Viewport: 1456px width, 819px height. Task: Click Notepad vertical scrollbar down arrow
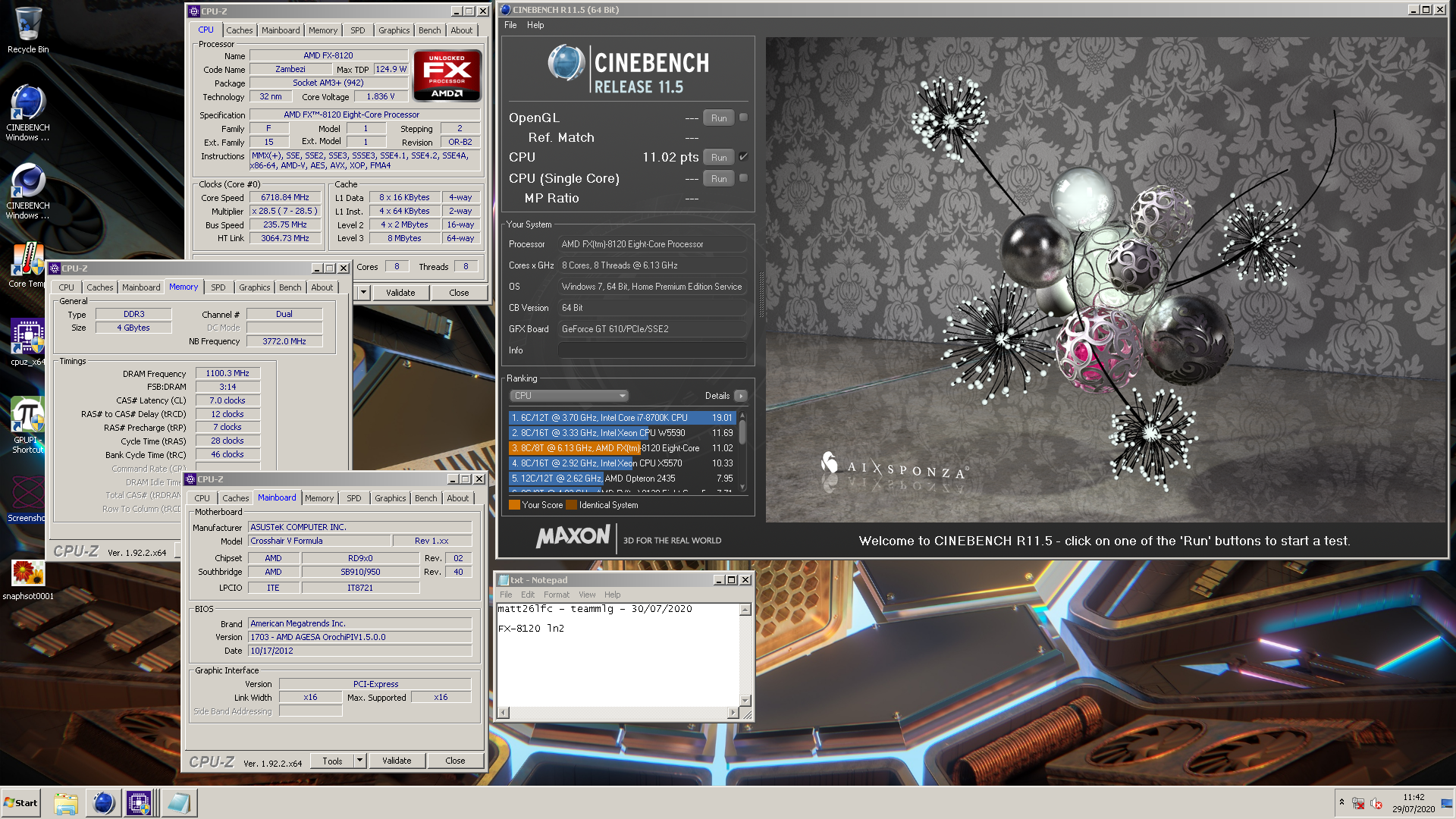click(745, 700)
